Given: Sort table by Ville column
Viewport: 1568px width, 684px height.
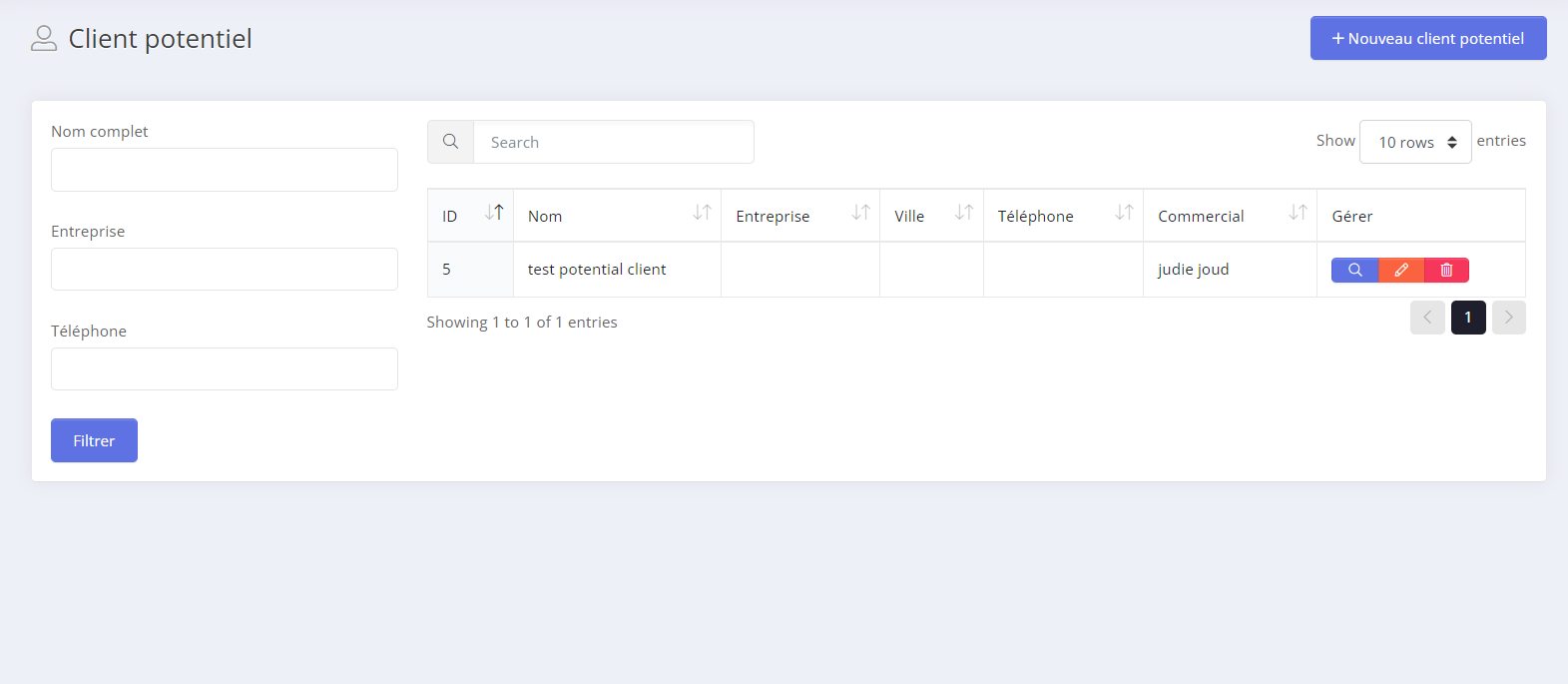Looking at the screenshot, I should 963,213.
